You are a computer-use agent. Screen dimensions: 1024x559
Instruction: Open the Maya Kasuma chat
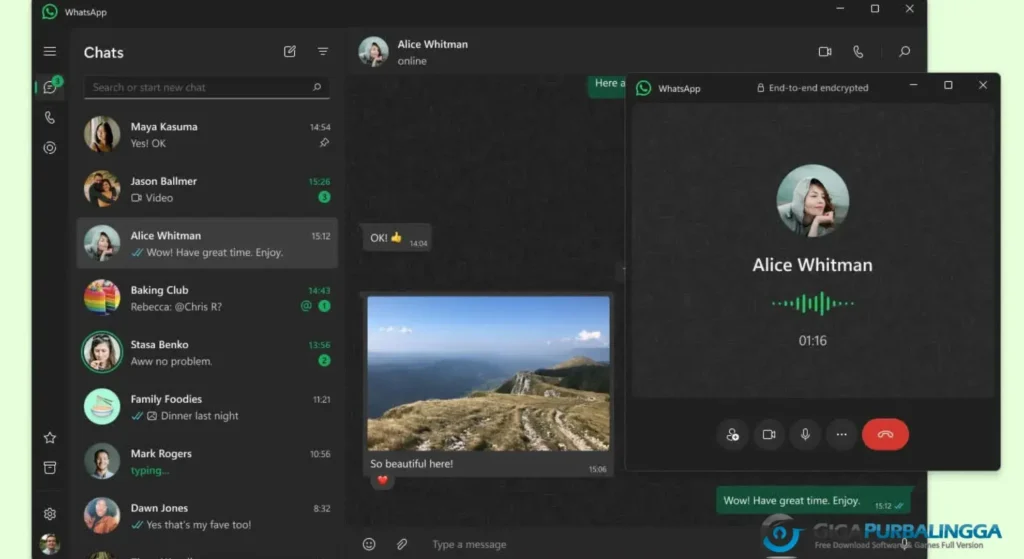pyautogui.click(x=207, y=135)
